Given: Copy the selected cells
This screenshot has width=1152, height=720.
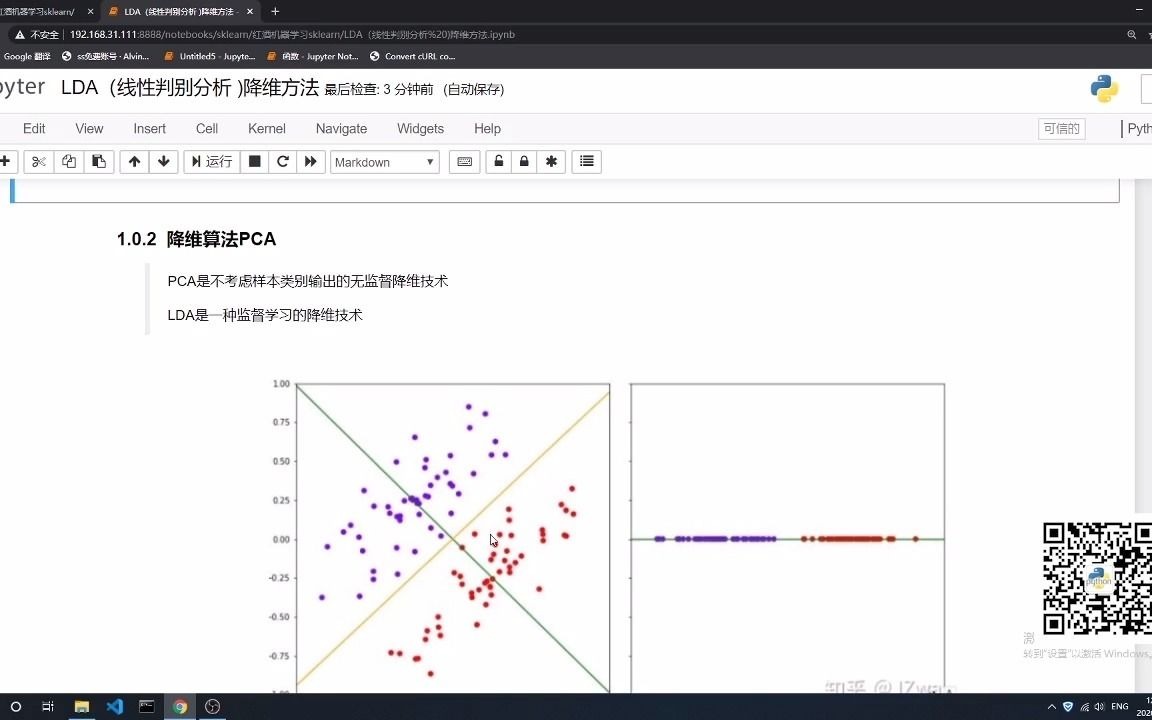Looking at the screenshot, I should point(69,161).
